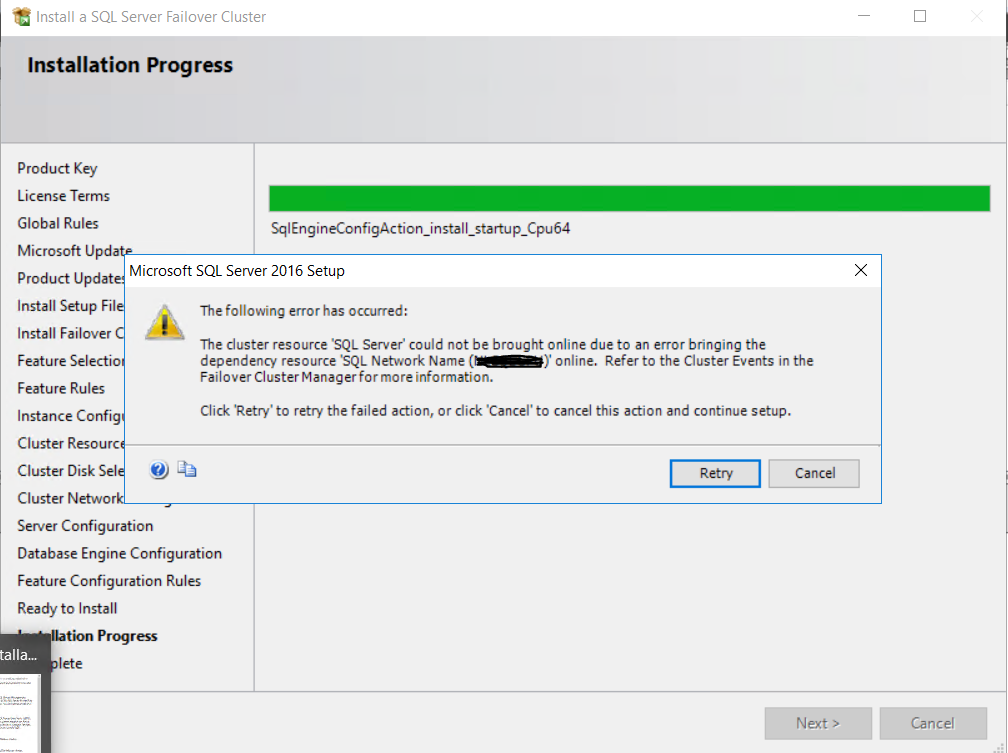Click the Installation Progress page heading
The image size is (1008, 753).
pyautogui.click(x=130, y=65)
